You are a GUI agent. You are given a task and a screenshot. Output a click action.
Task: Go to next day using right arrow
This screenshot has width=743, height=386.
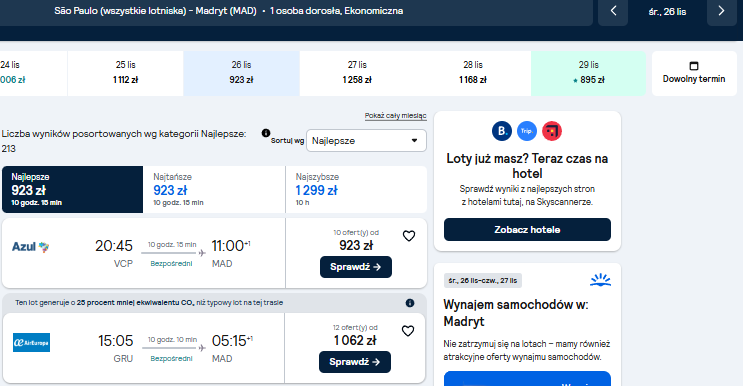(x=721, y=11)
